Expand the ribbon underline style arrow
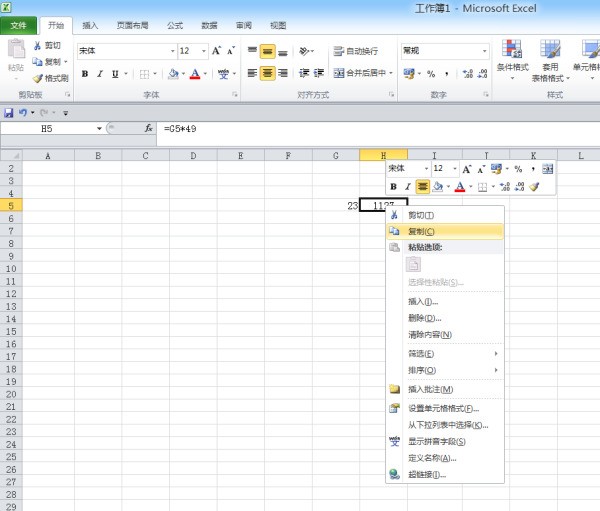The width and height of the screenshot is (600, 511). point(126,73)
